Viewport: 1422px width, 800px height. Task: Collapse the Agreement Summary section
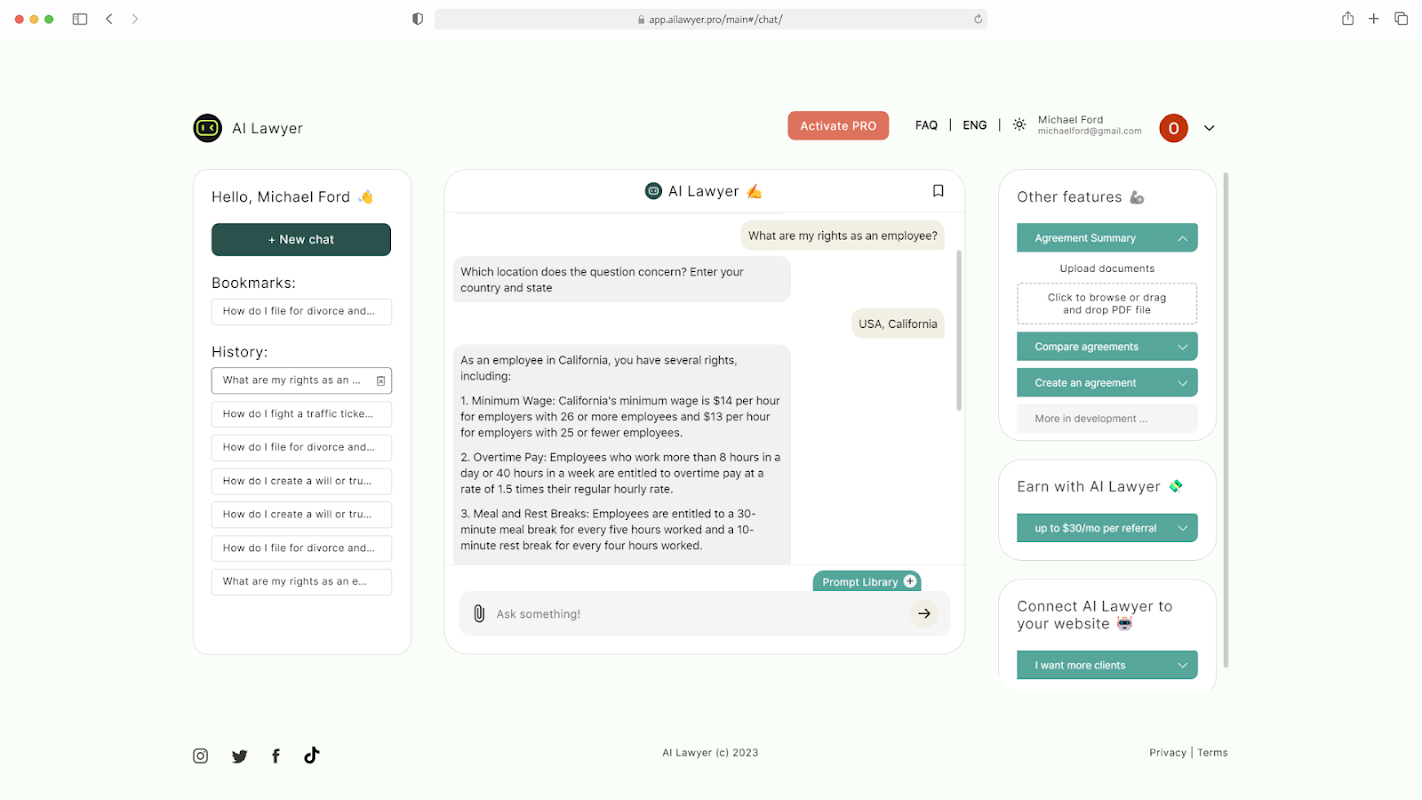click(1107, 238)
